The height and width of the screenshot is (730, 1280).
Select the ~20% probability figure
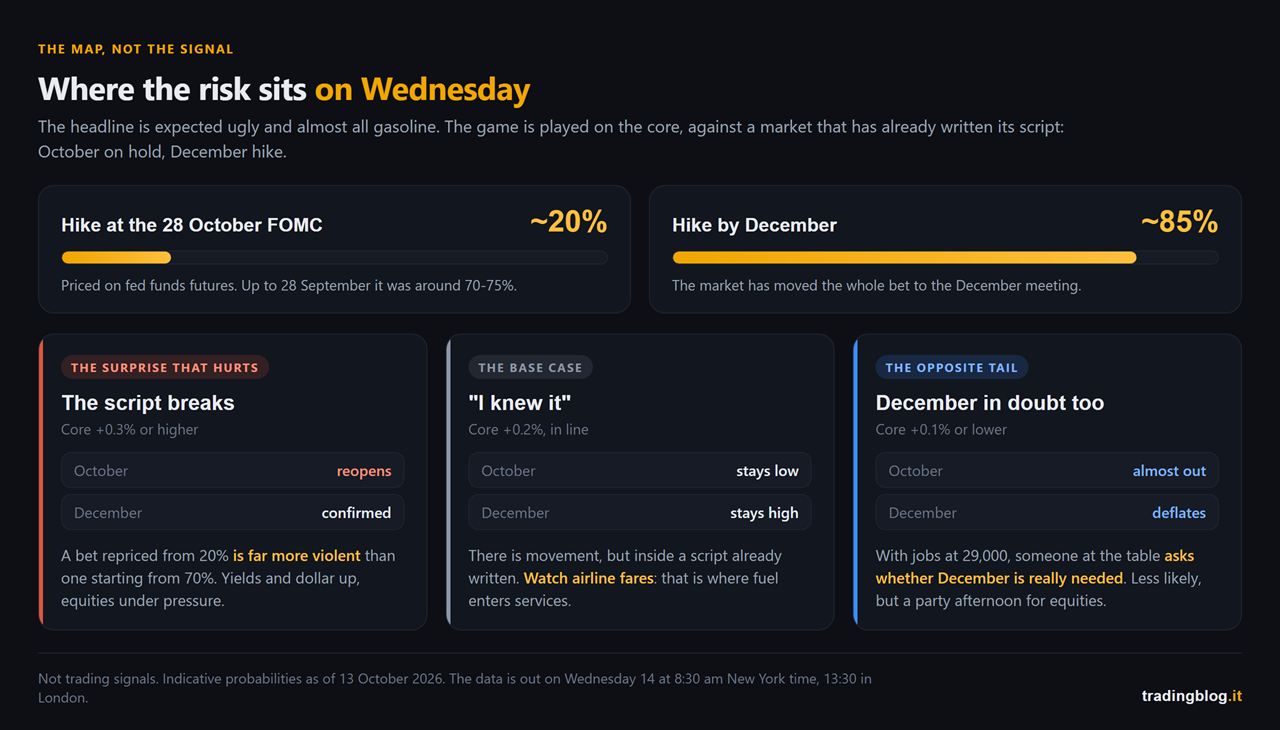(x=568, y=222)
